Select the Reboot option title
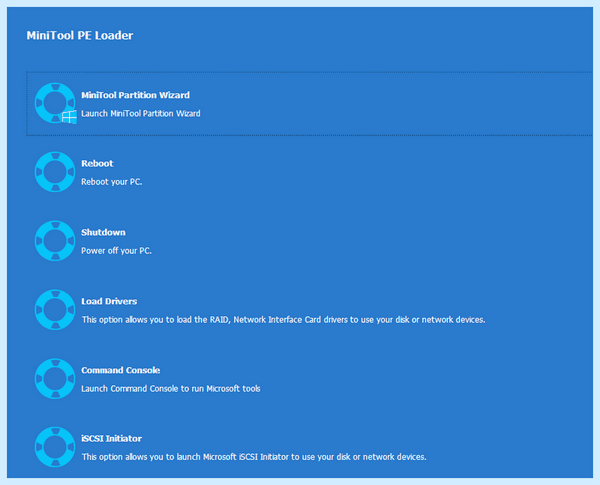Screen dimensions: 600x485 (x=97, y=163)
